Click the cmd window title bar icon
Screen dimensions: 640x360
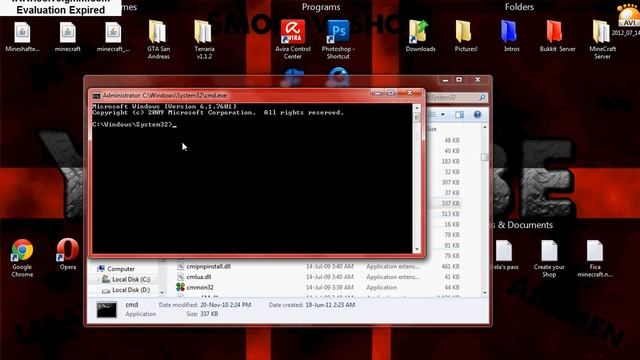coord(96,96)
